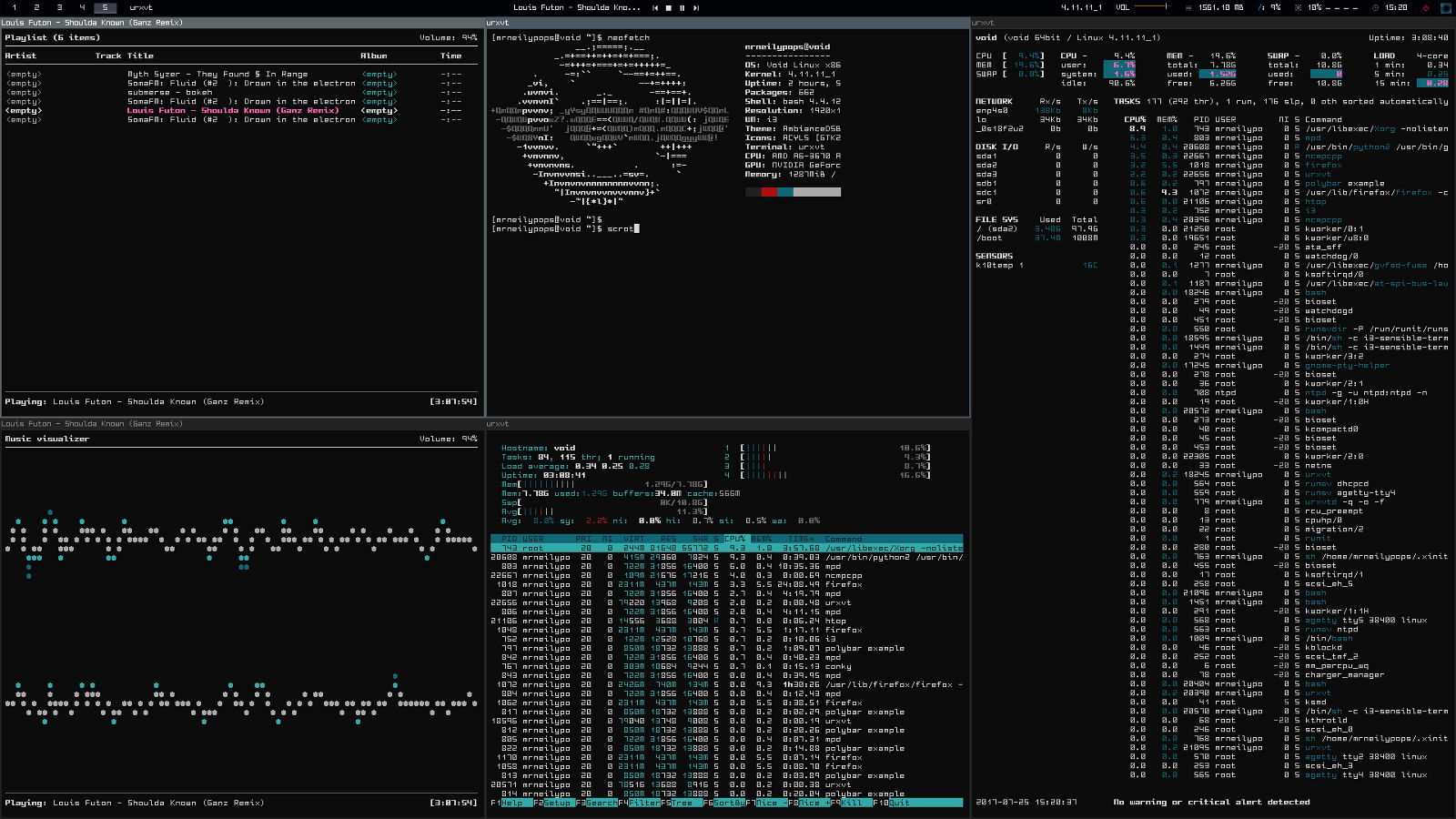
Task: Select highlighted Louis Futon track in playlist
Action: [241, 111]
